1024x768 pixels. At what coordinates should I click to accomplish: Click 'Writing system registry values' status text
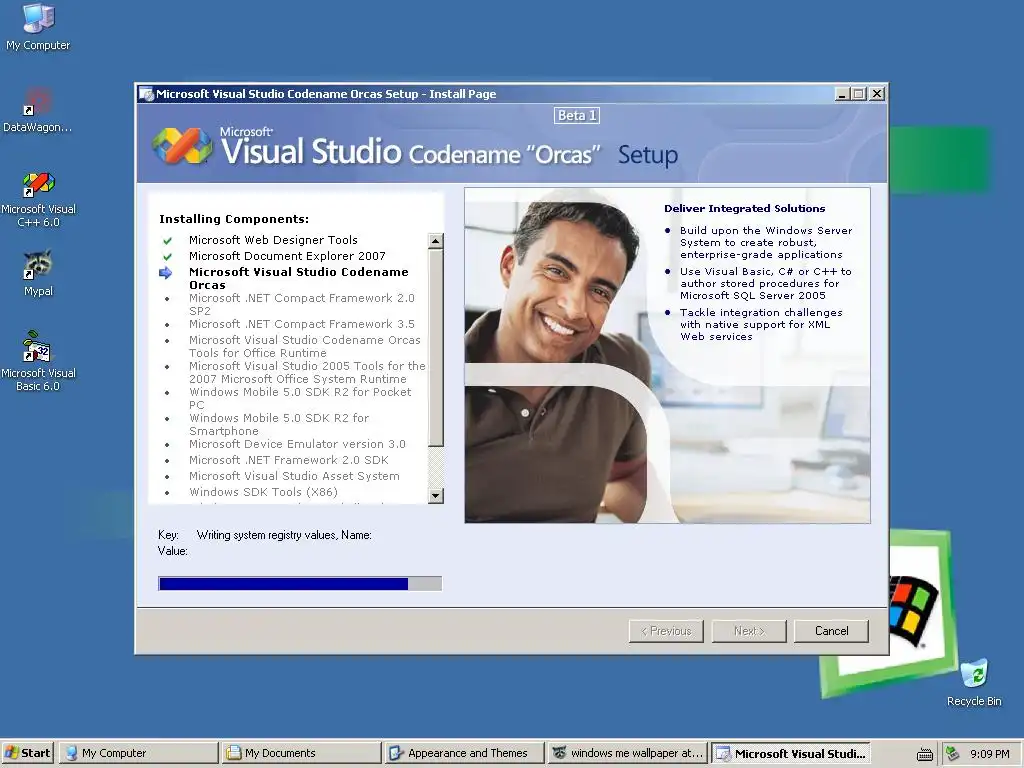click(x=284, y=535)
